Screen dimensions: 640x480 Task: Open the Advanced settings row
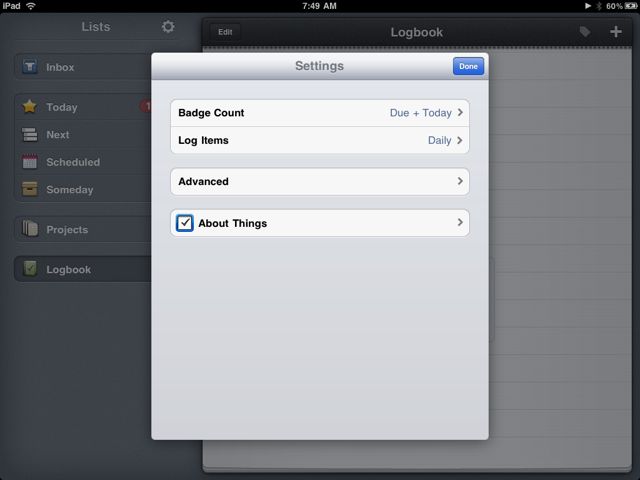click(x=320, y=181)
